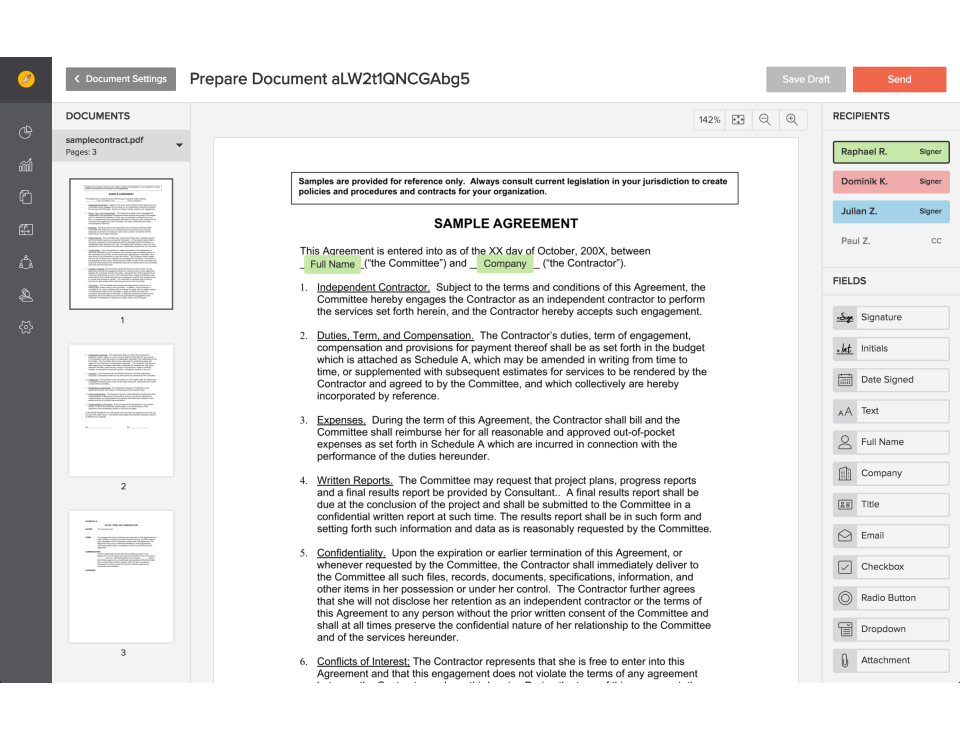
Task: Click the Expenses underlined heading
Action: point(341,420)
